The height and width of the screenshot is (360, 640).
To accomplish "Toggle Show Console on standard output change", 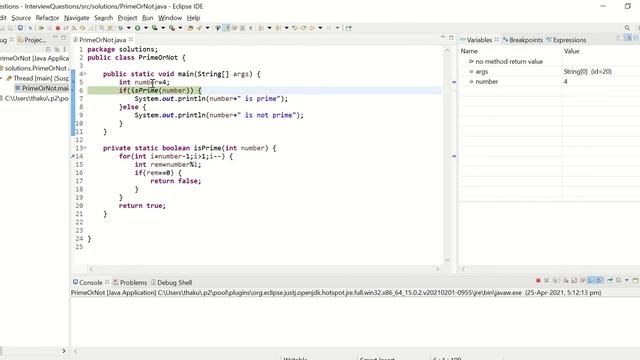I will point(591,280).
